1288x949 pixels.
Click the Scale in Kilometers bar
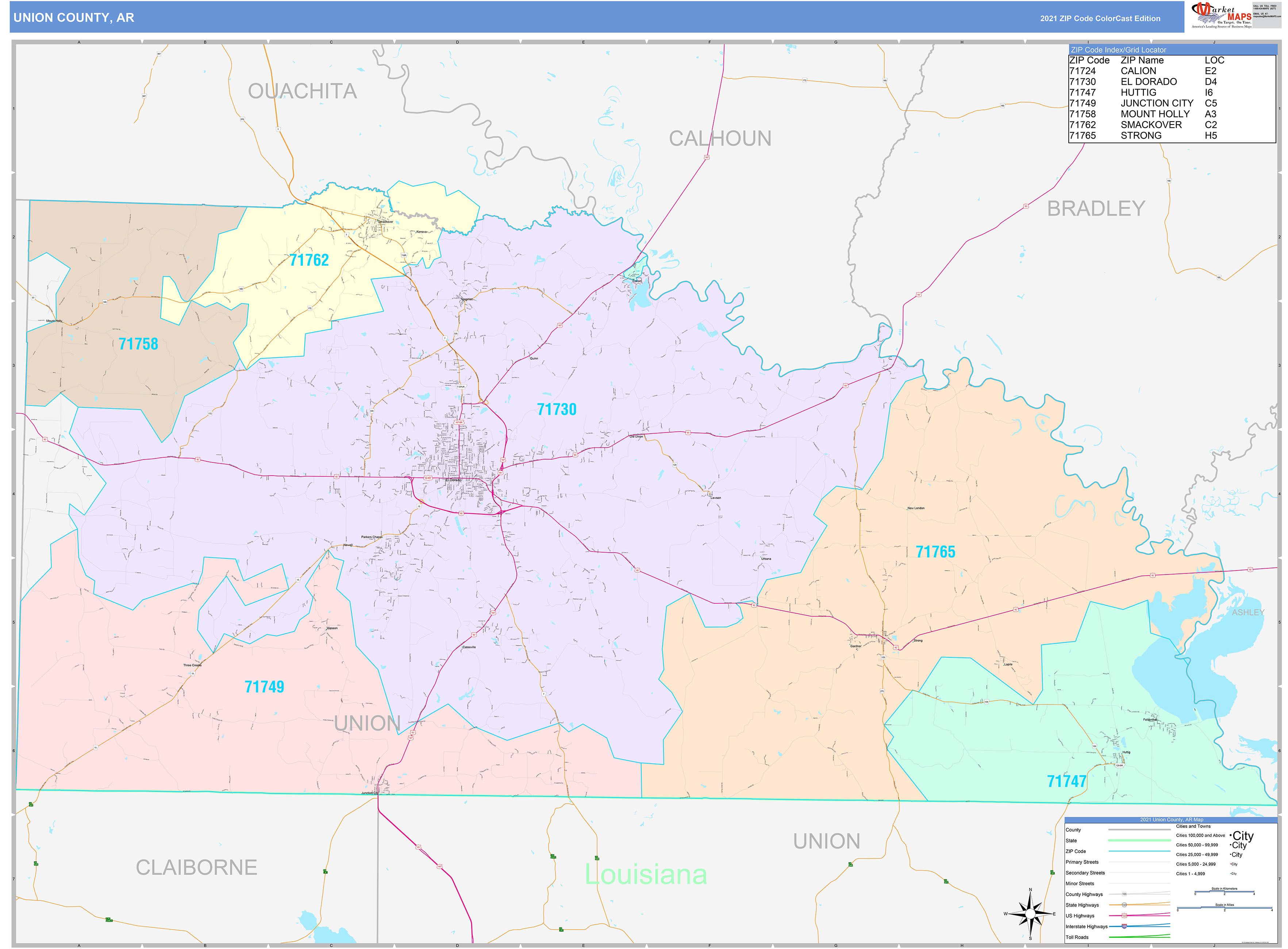1224,892
